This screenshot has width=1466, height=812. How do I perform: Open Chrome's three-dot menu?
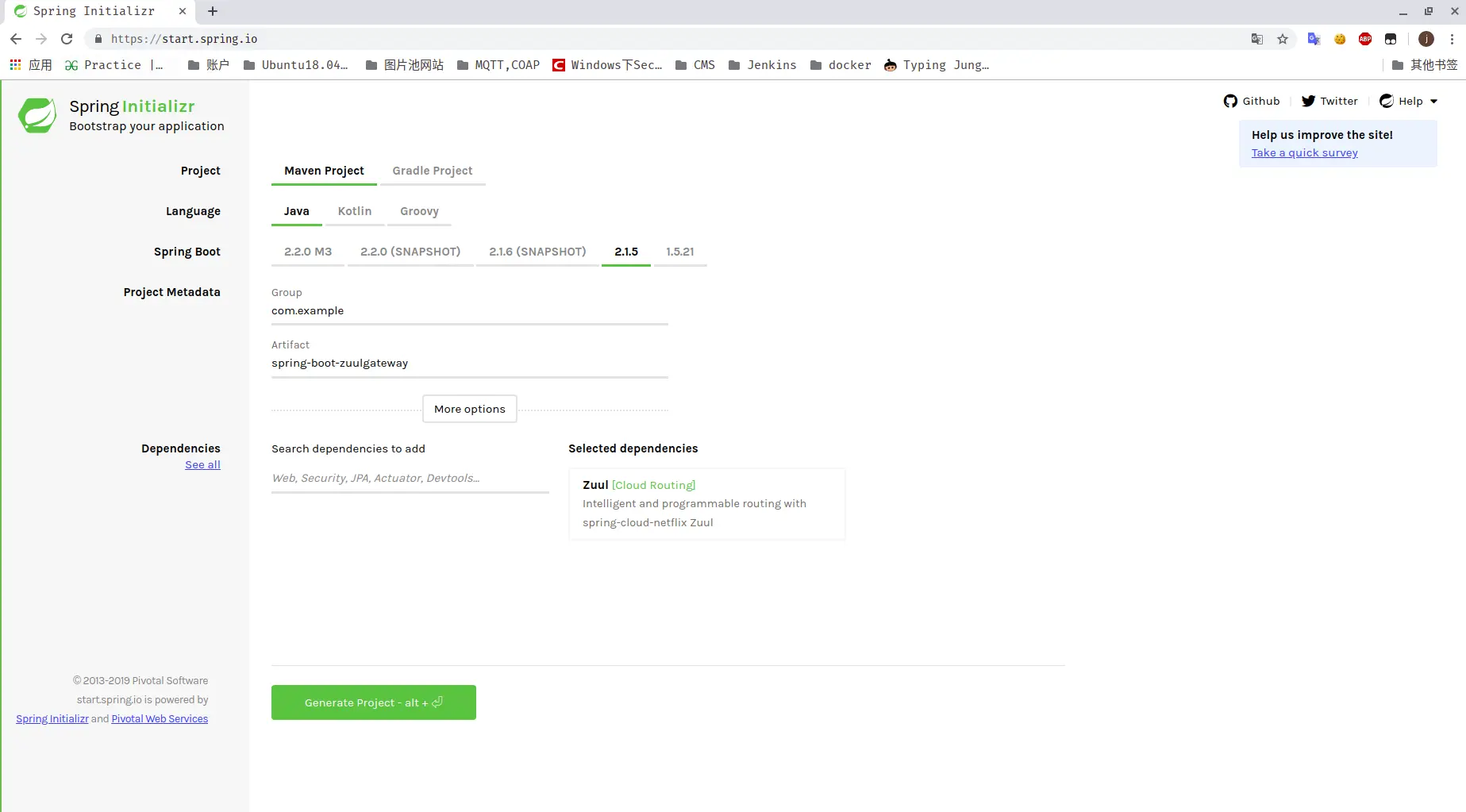point(1452,39)
